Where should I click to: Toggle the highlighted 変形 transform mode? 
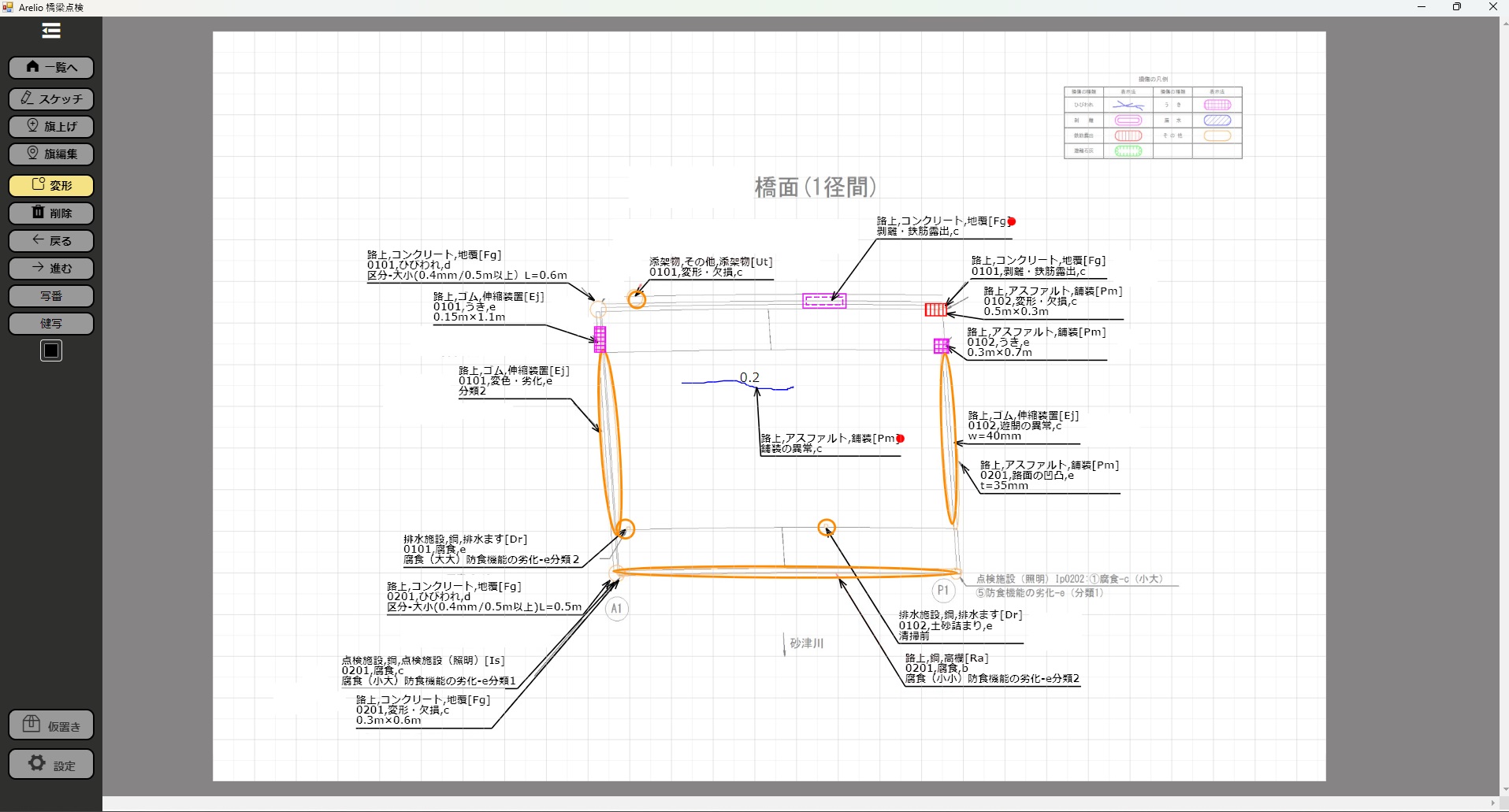click(51, 185)
